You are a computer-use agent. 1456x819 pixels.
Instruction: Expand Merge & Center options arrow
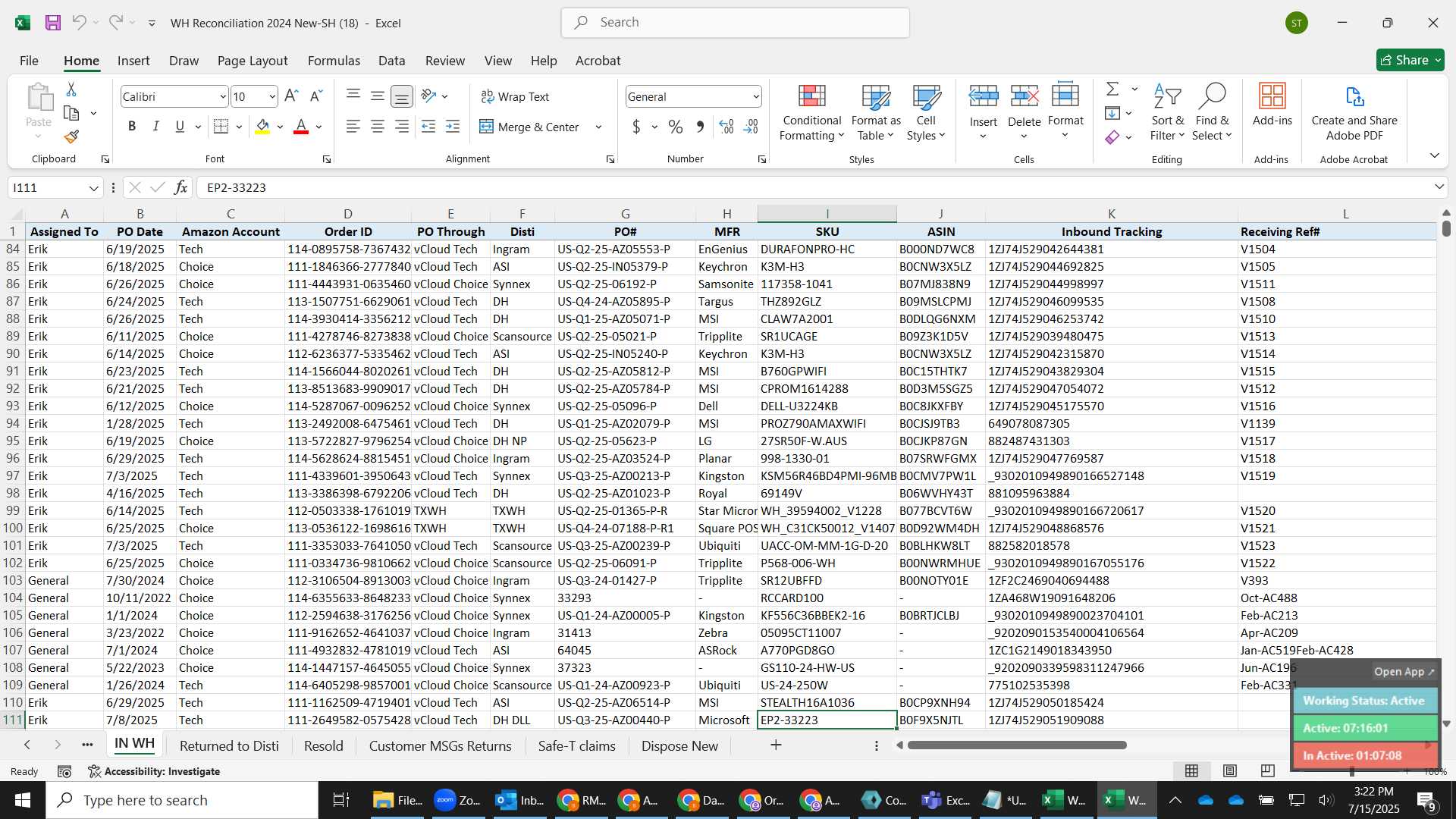tap(598, 127)
